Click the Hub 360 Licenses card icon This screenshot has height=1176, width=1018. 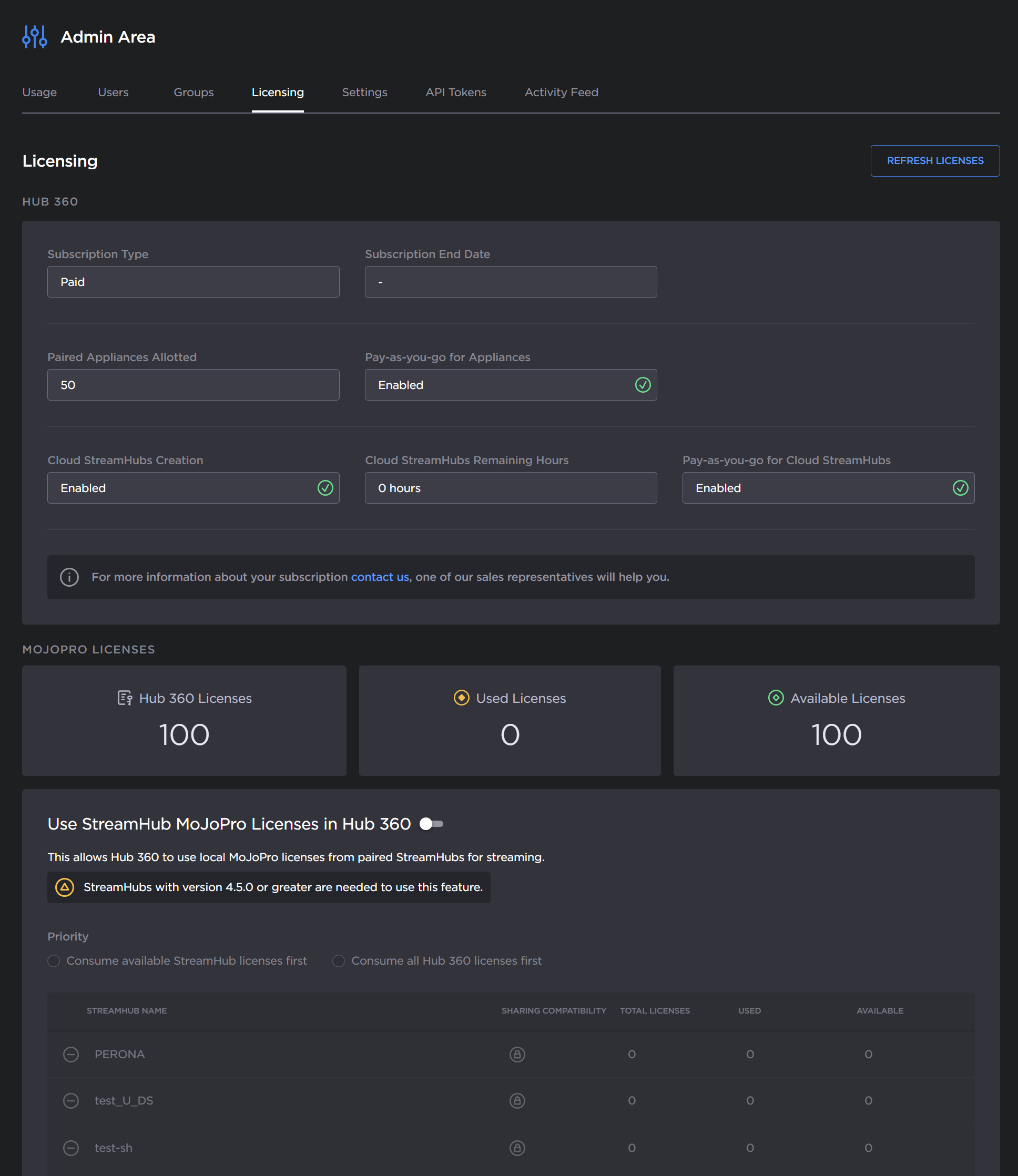[x=125, y=698]
